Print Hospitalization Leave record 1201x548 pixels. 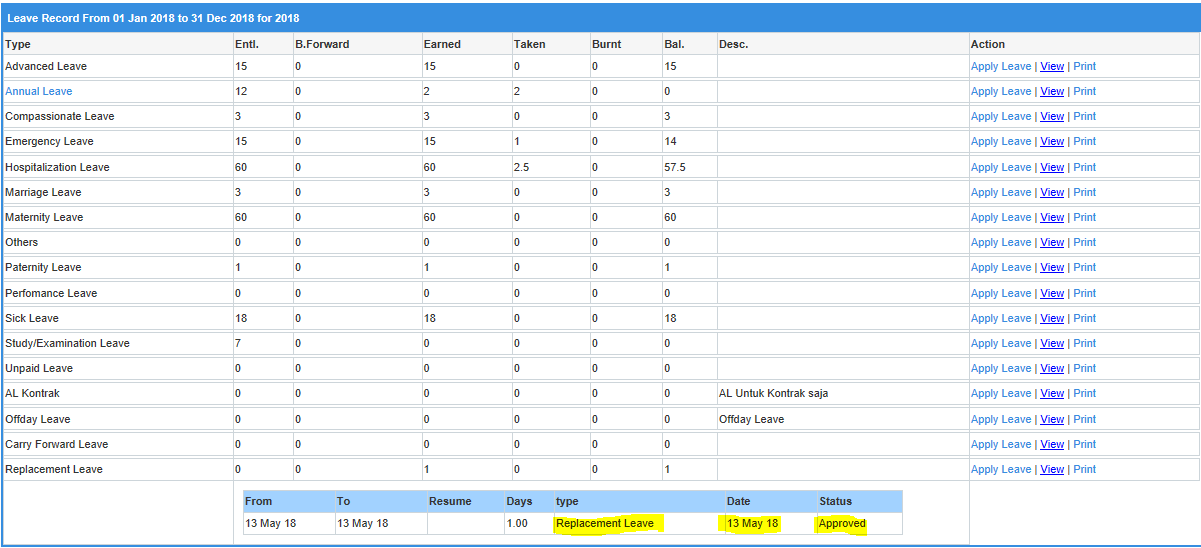click(x=1084, y=167)
